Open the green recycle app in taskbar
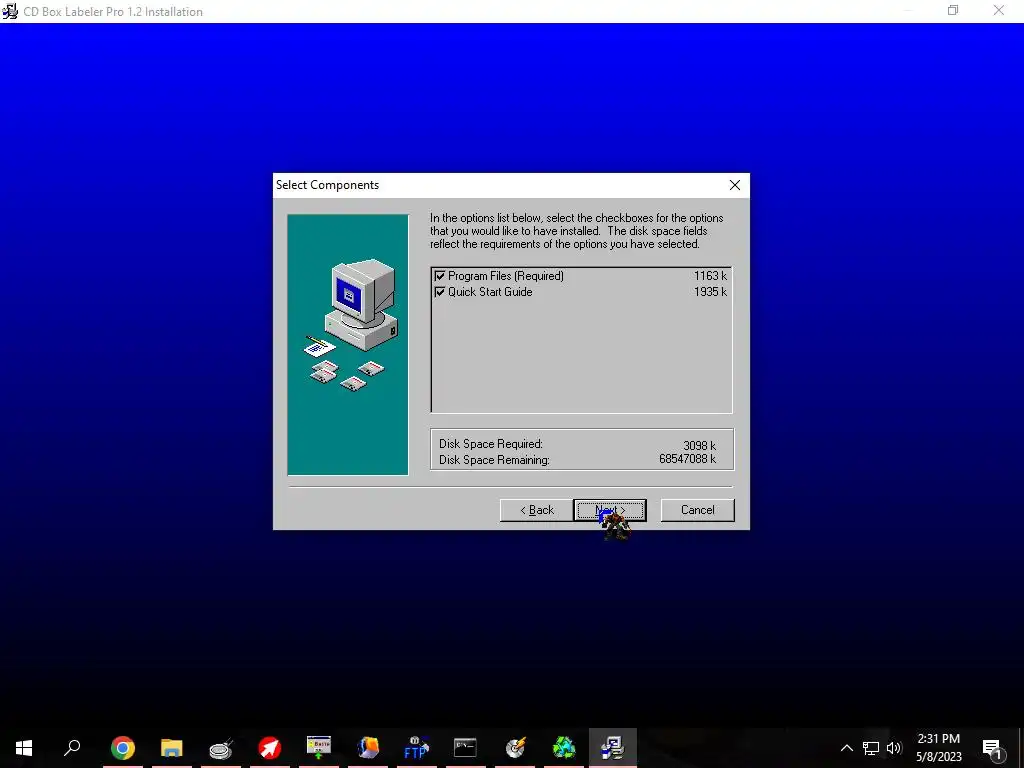1024x768 pixels. click(564, 748)
